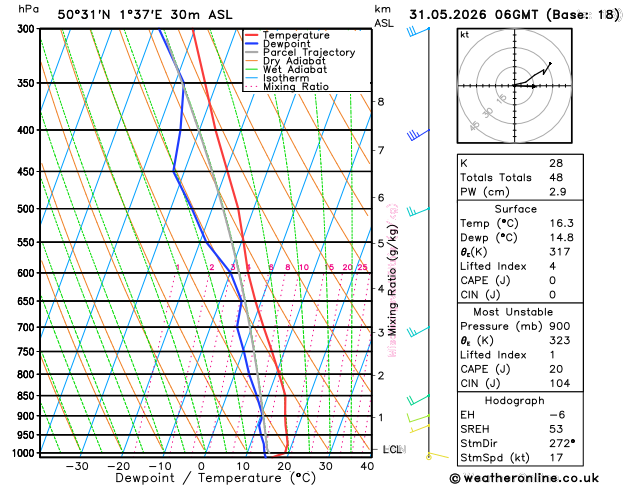Image resolution: width=629 pixels, height=486 pixels.
Task: Click the EH value -6
Action: tap(556, 415)
